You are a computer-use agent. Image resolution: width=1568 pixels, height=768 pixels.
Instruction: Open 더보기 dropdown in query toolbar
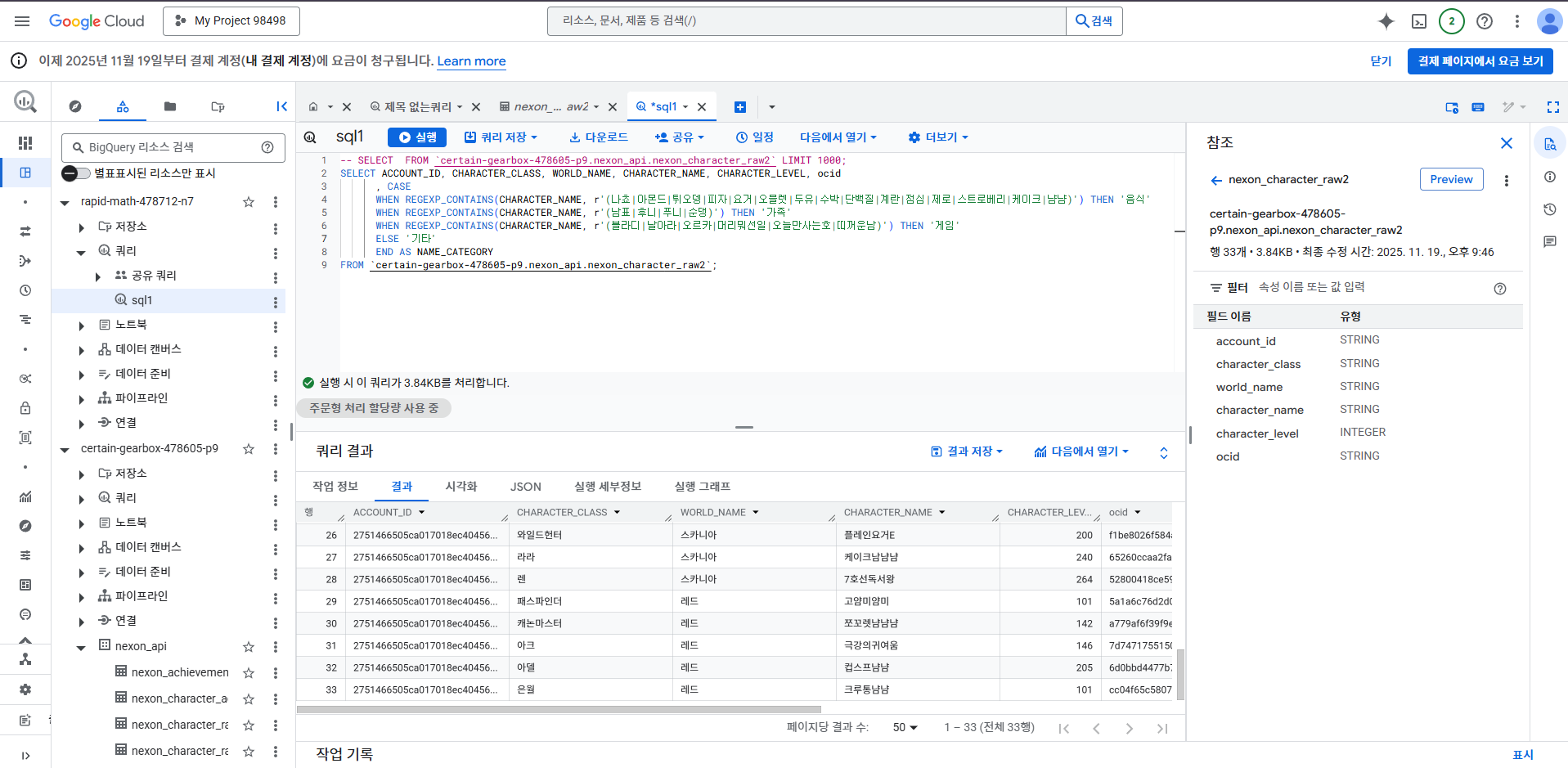[938, 137]
